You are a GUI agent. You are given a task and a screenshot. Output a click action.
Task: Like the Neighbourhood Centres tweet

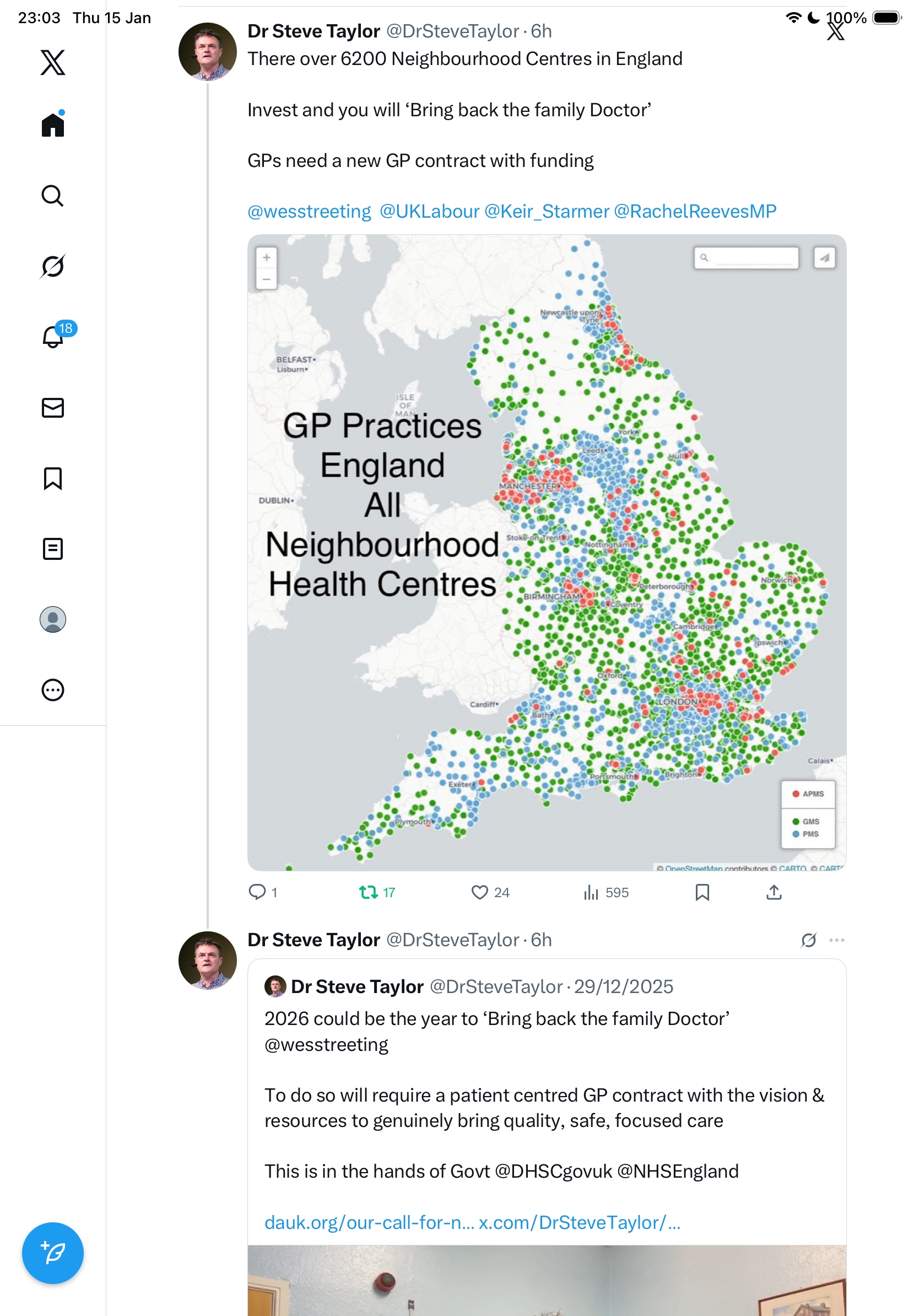click(479, 892)
